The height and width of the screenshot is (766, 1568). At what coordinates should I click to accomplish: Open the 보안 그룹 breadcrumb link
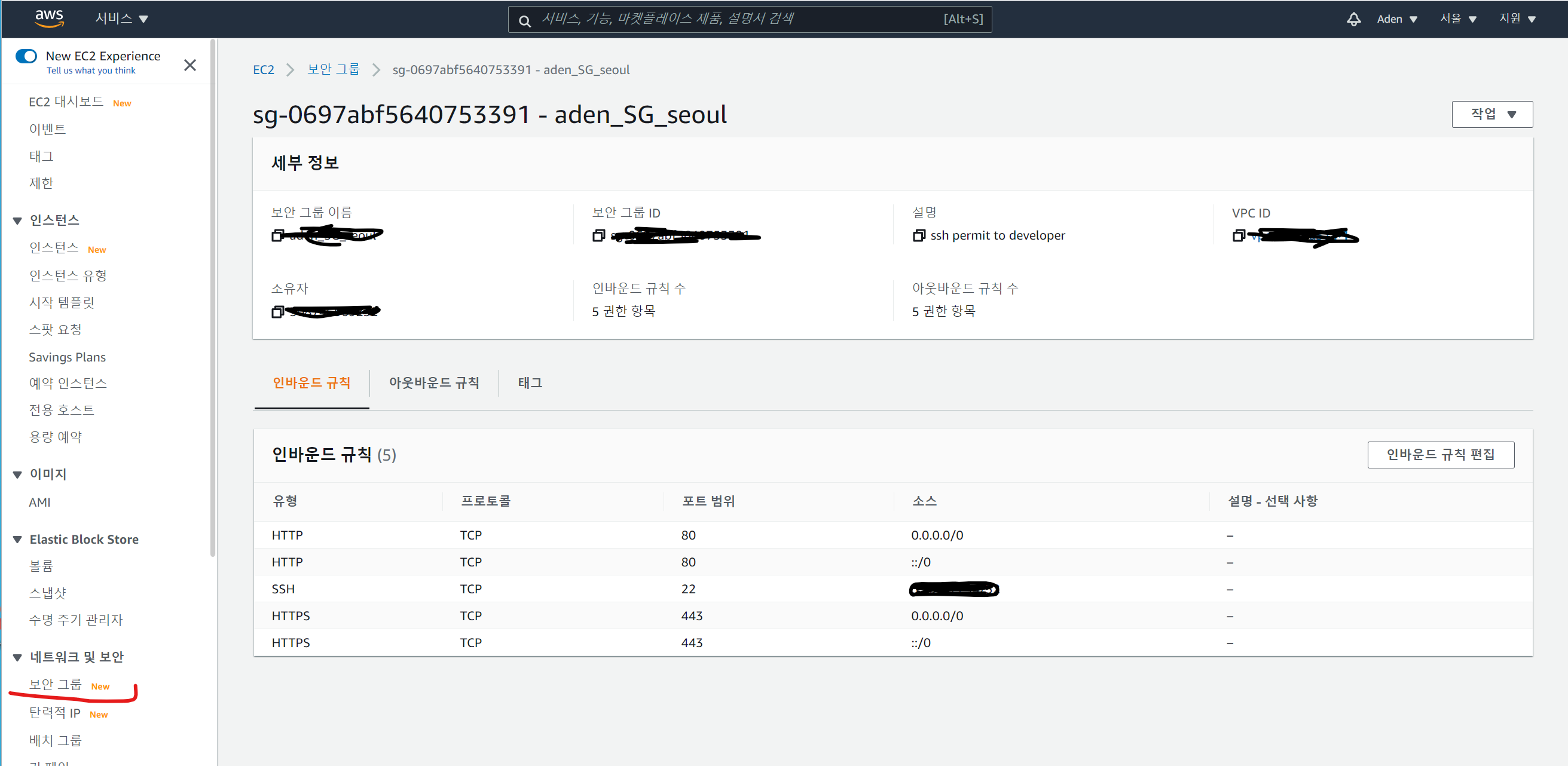[333, 69]
